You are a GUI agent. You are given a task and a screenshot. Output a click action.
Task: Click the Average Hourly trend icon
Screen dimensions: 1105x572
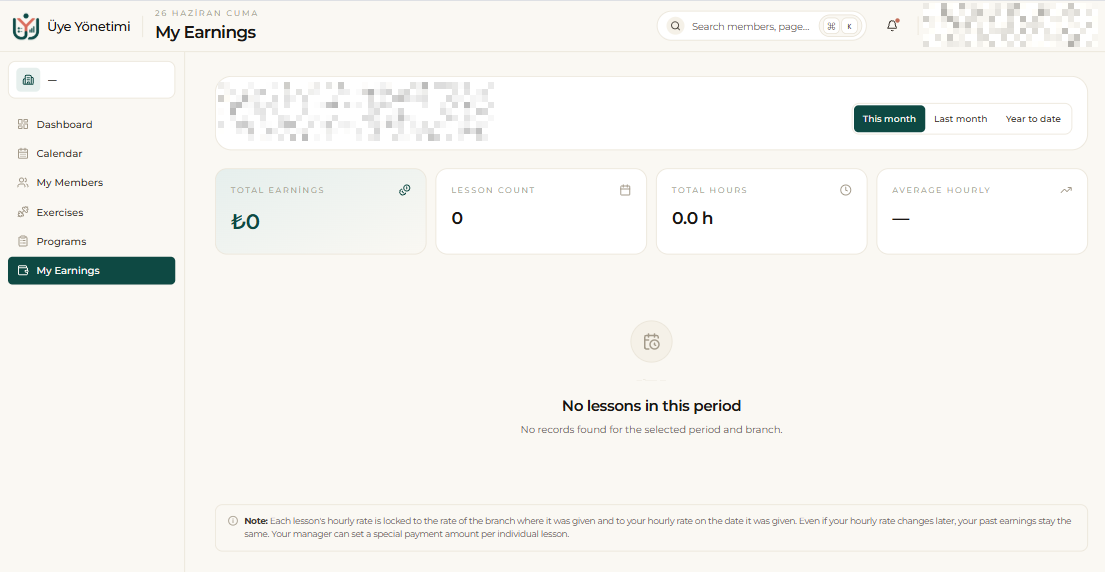click(1066, 190)
